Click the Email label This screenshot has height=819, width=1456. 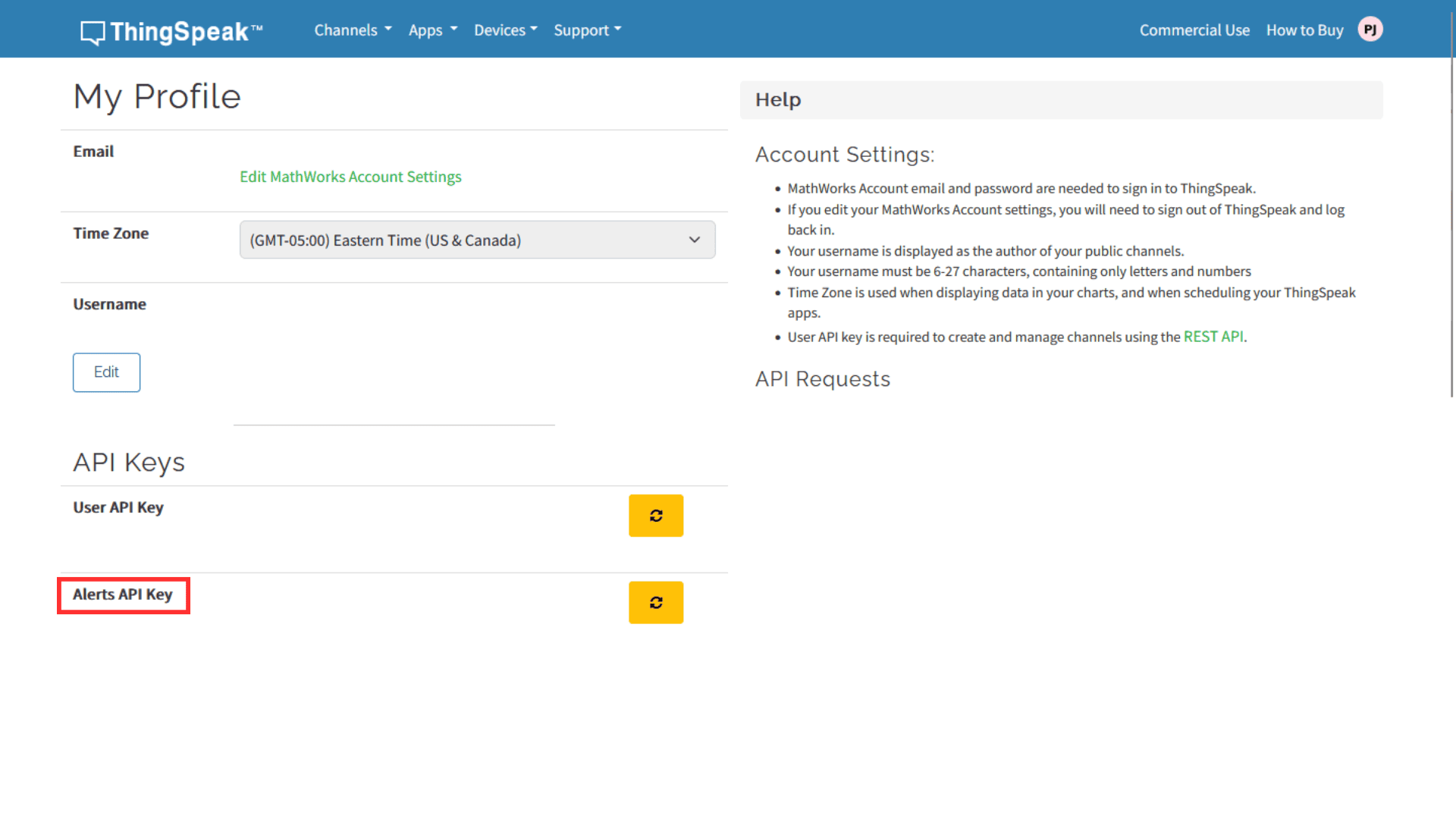93,152
